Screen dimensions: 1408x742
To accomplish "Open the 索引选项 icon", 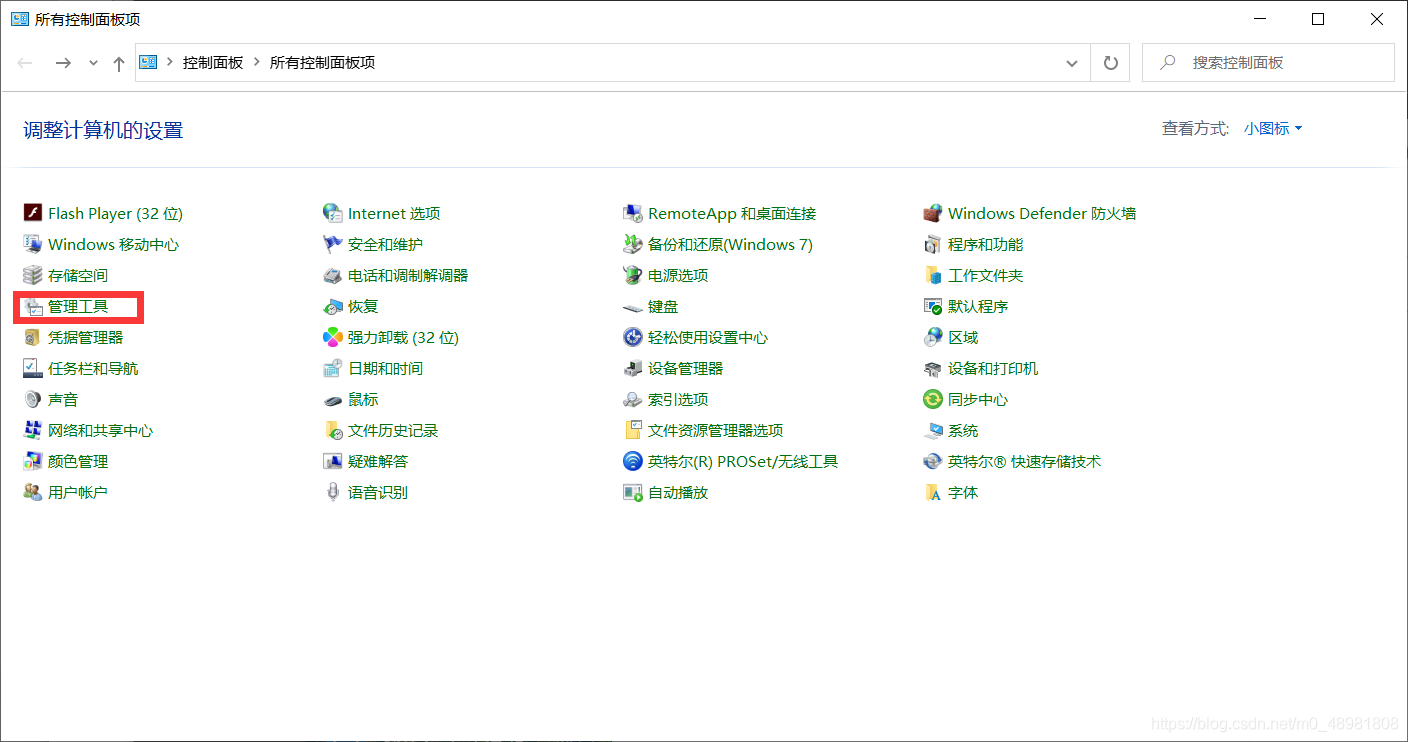I will (x=632, y=399).
